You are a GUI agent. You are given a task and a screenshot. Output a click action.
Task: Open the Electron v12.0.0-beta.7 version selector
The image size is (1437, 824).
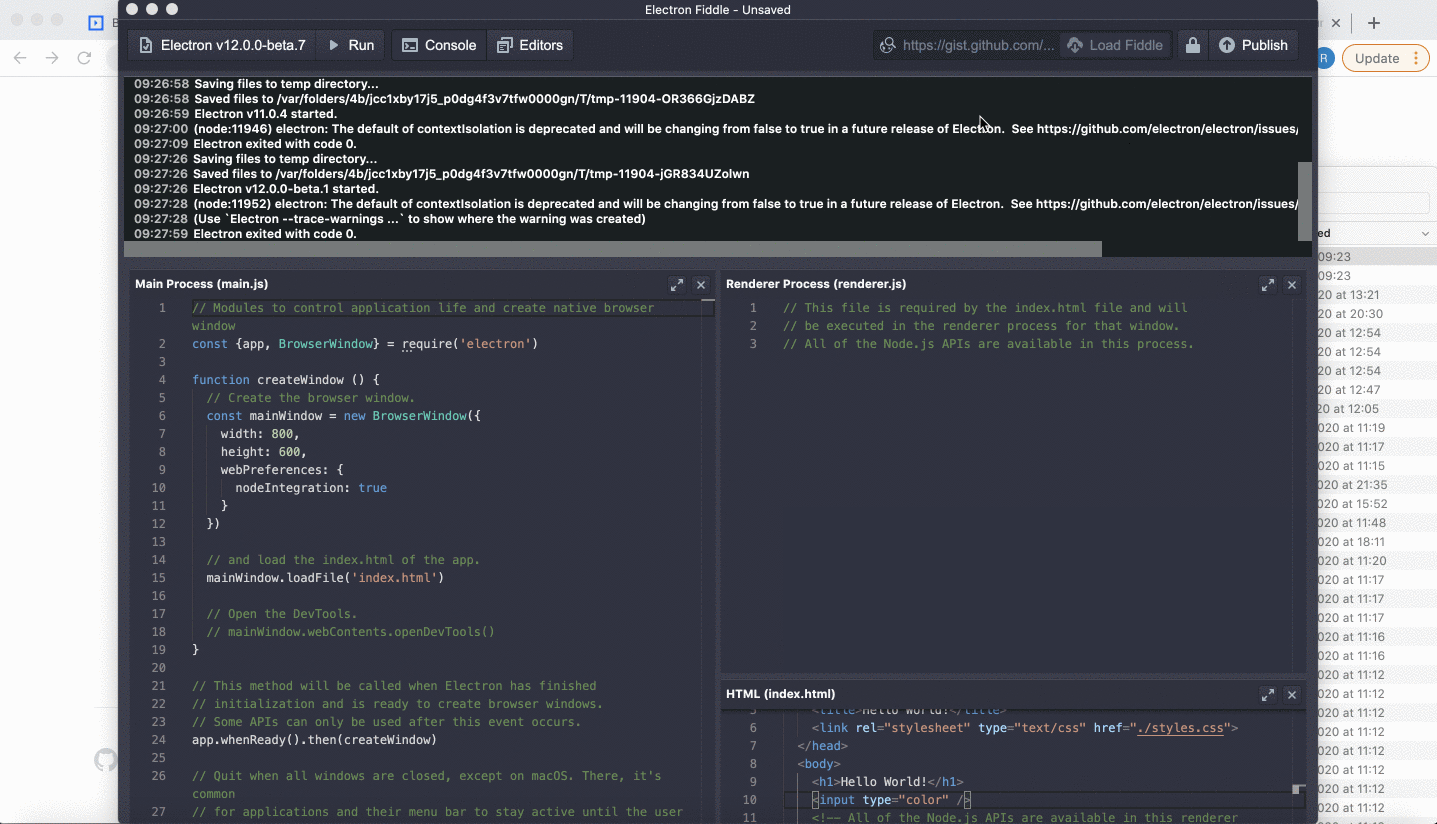[x=222, y=45]
